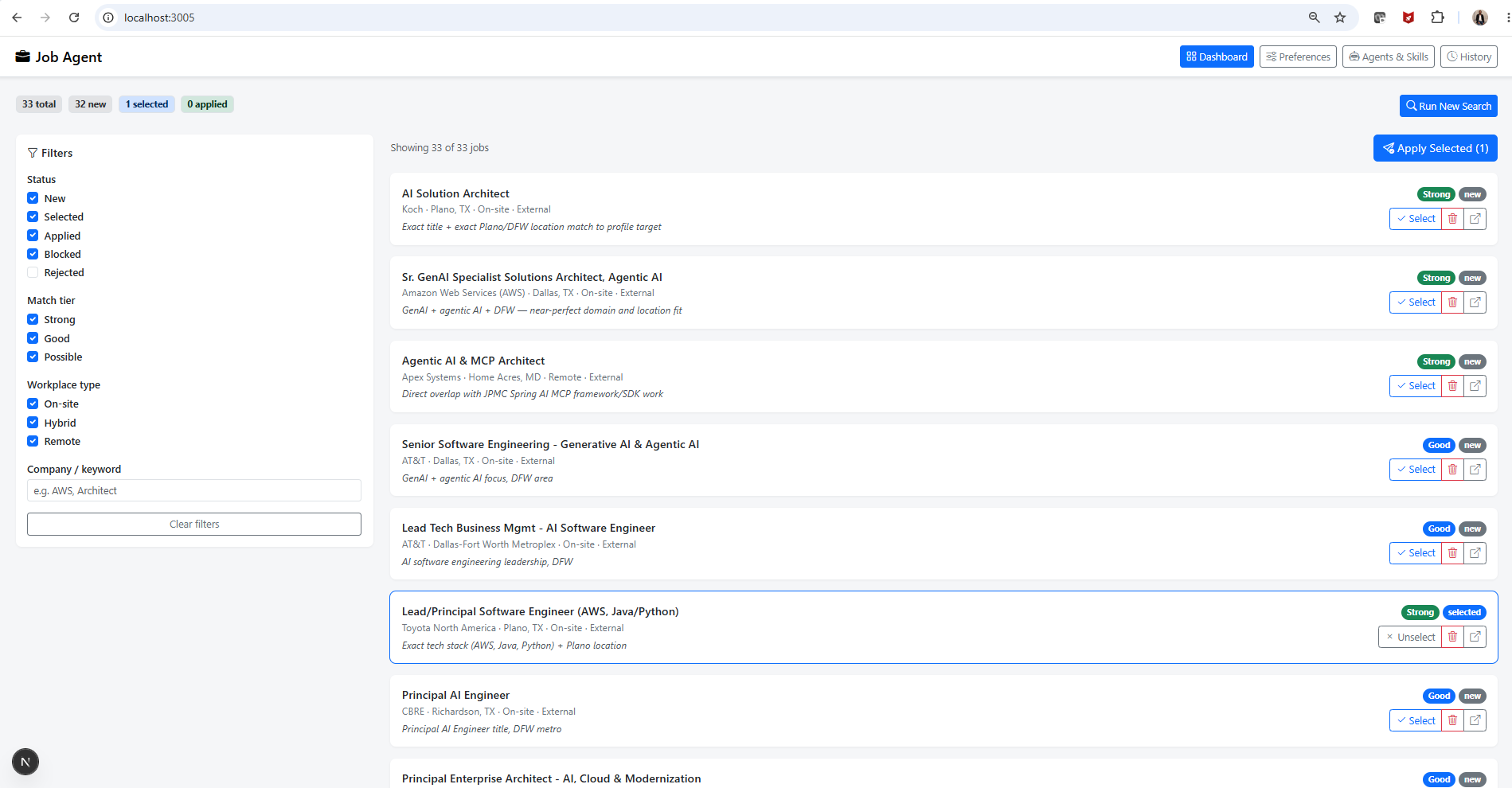Click the Job Agent briefcase logo icon

(23, 57)
